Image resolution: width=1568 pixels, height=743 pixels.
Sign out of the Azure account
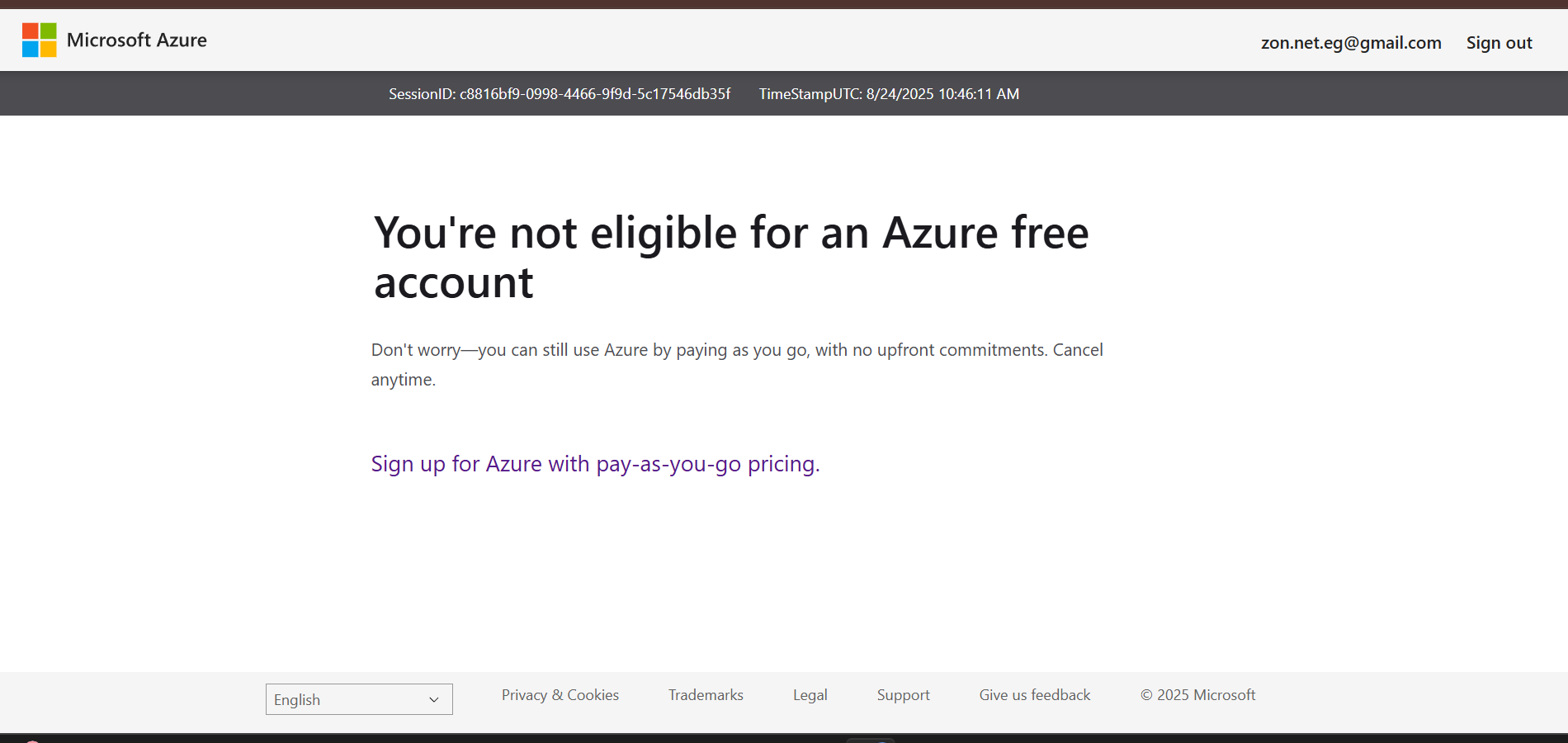click(x=1499, y=43)
